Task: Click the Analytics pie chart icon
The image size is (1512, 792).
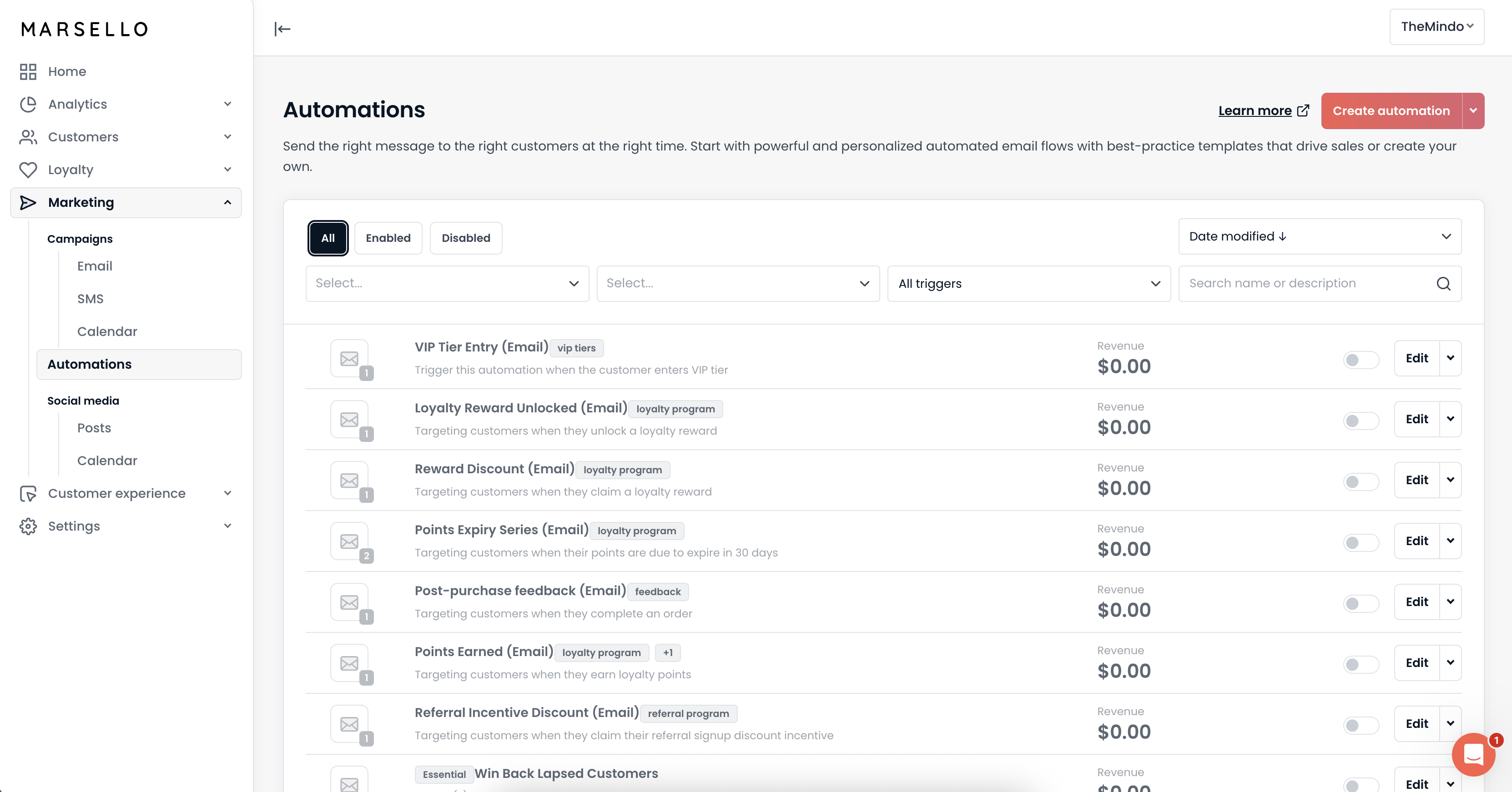Action: point(28,105)
